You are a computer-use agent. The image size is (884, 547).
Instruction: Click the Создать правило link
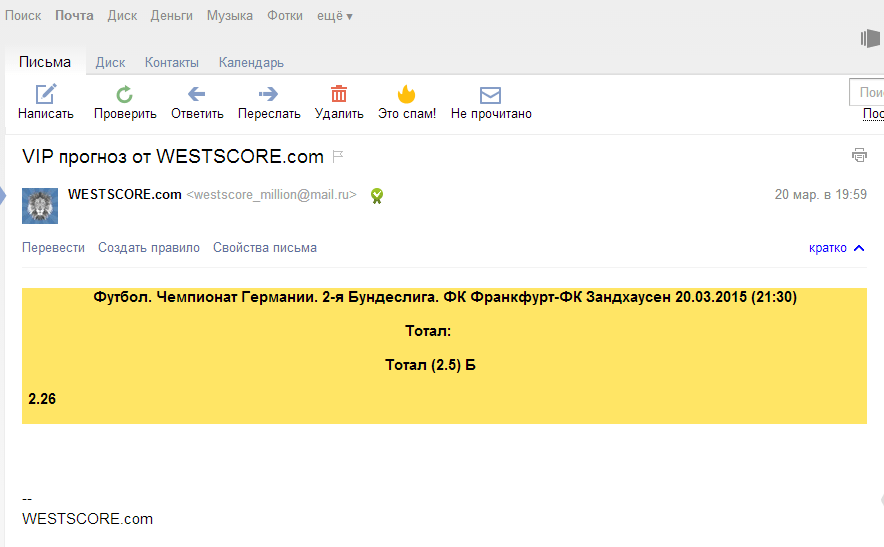(149, 248)
